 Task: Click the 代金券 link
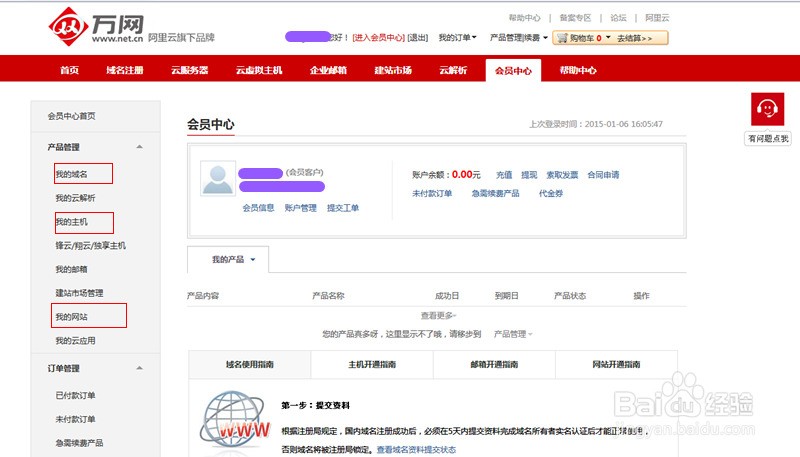tap(551, 193)
